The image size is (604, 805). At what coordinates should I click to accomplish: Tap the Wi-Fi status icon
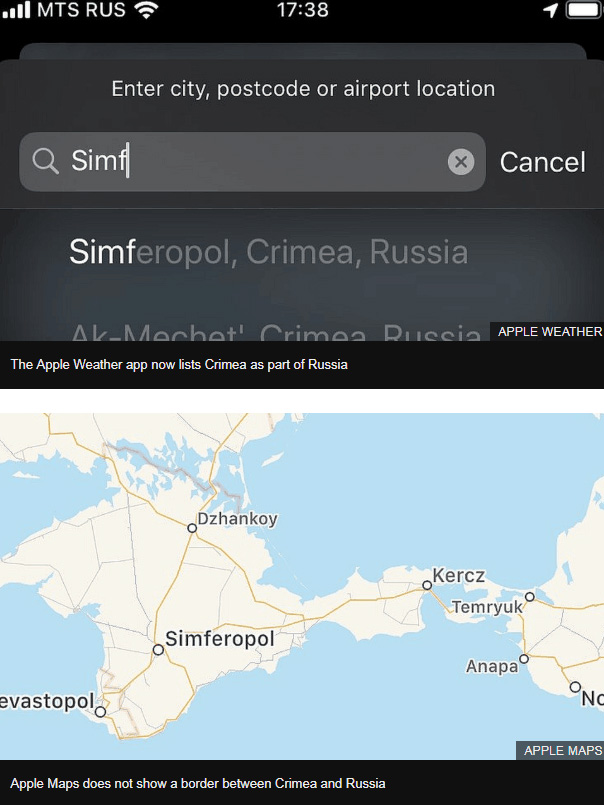pyautogui.click(x=146, y=10)
